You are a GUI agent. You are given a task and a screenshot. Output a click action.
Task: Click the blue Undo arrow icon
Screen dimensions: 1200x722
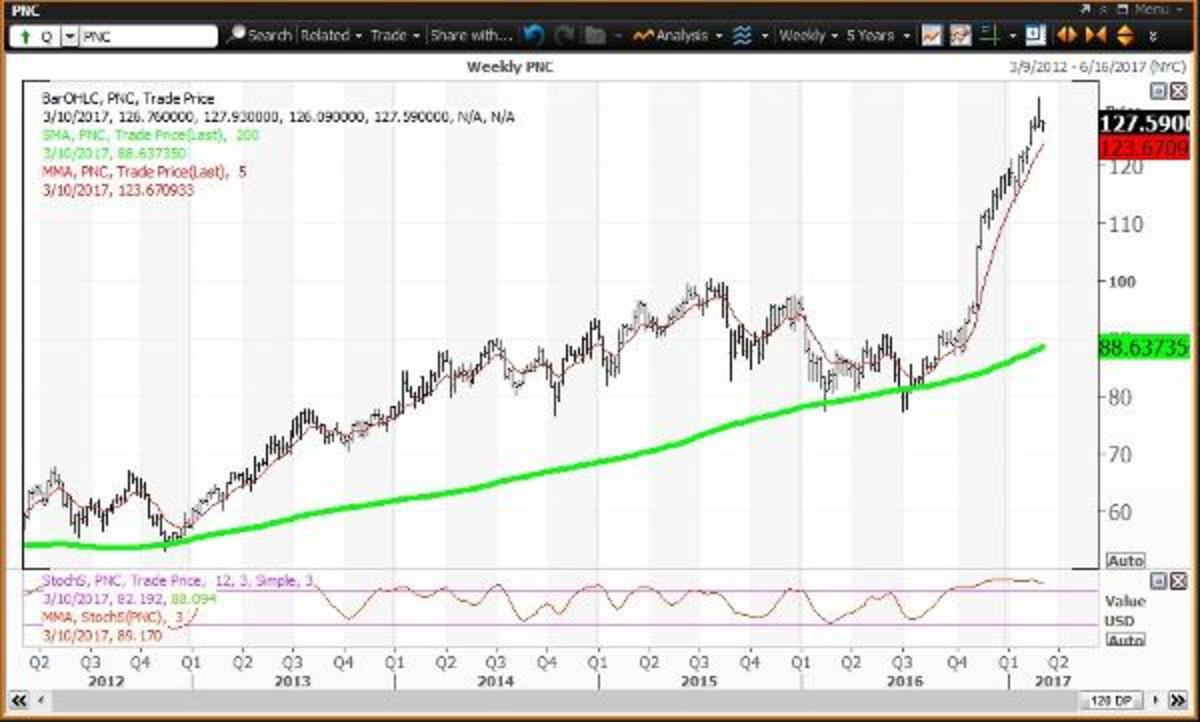pos(533,35)
